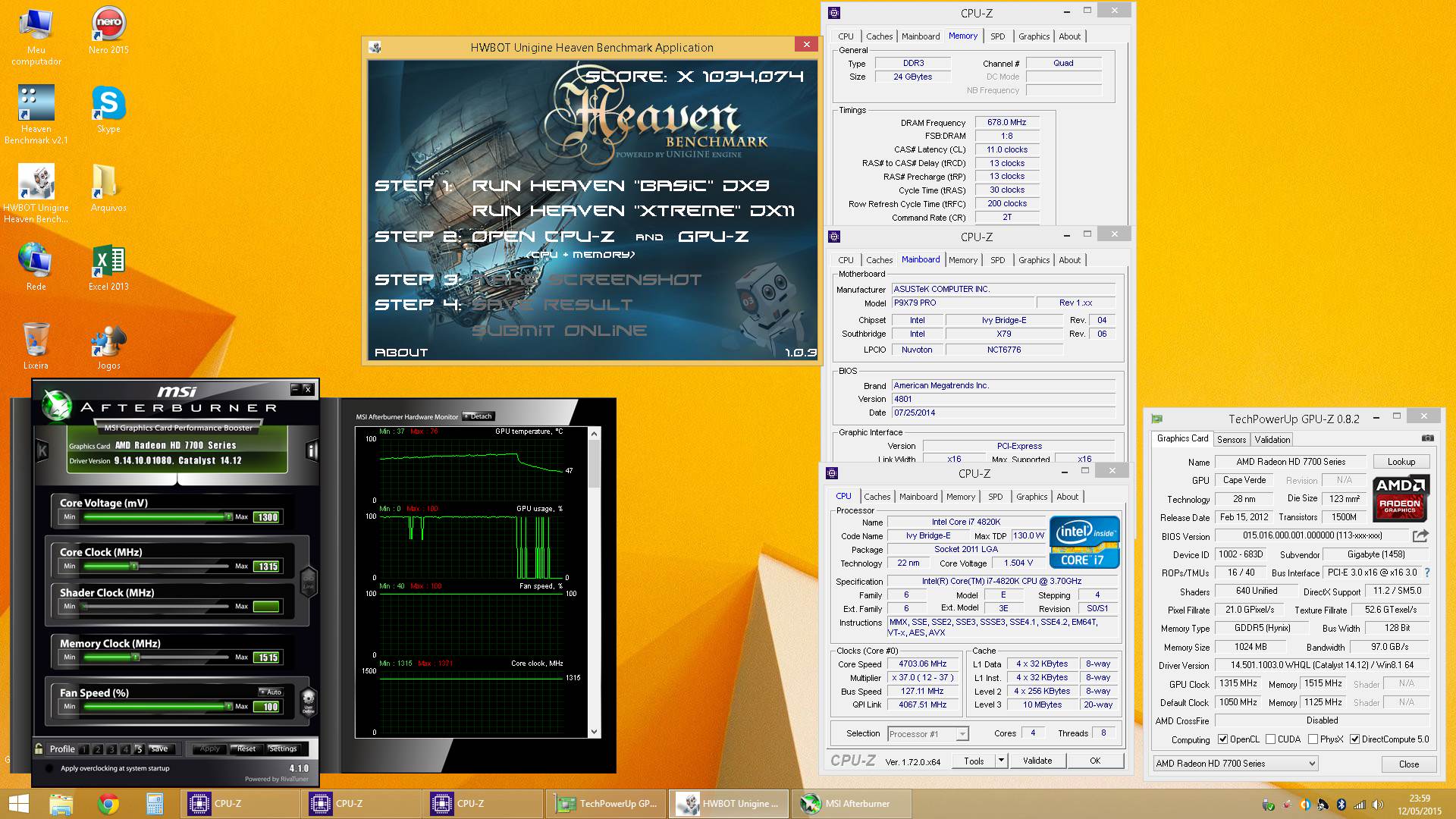Open the Jogos desktop shortcut
The height and width of the screenshot is (819, 1456).
point(108,346)
